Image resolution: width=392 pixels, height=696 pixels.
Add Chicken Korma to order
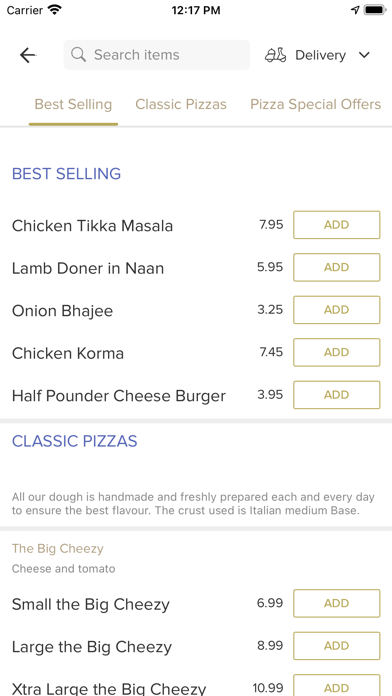click(x=337, y=352)
